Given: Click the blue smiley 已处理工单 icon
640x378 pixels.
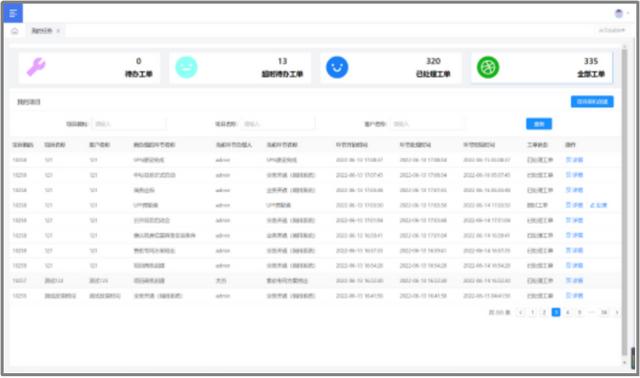Looking at the screenshot, I should [x=337, y=67].
